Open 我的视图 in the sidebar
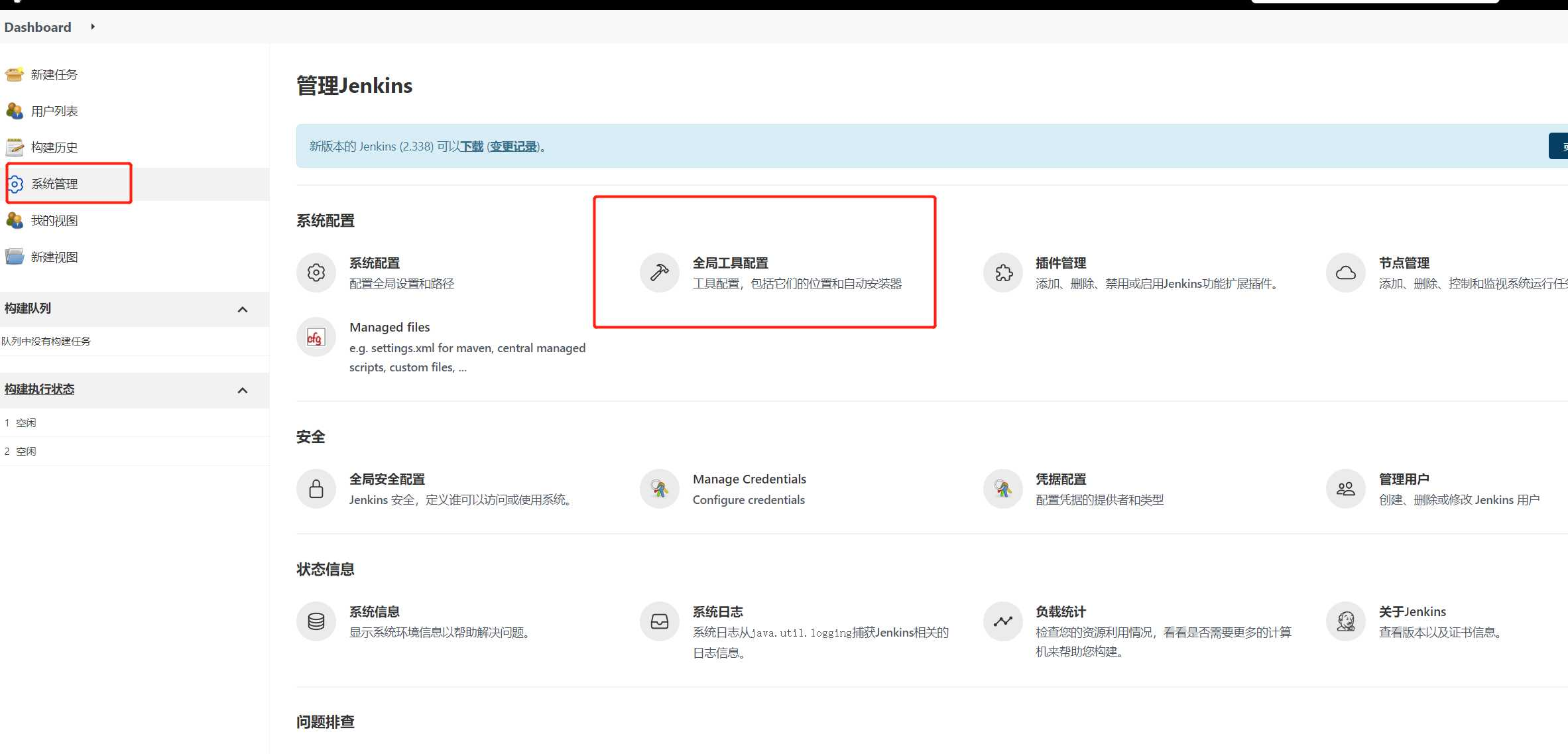This screenshot has width=1568, height=754. (x=54, y=220)
